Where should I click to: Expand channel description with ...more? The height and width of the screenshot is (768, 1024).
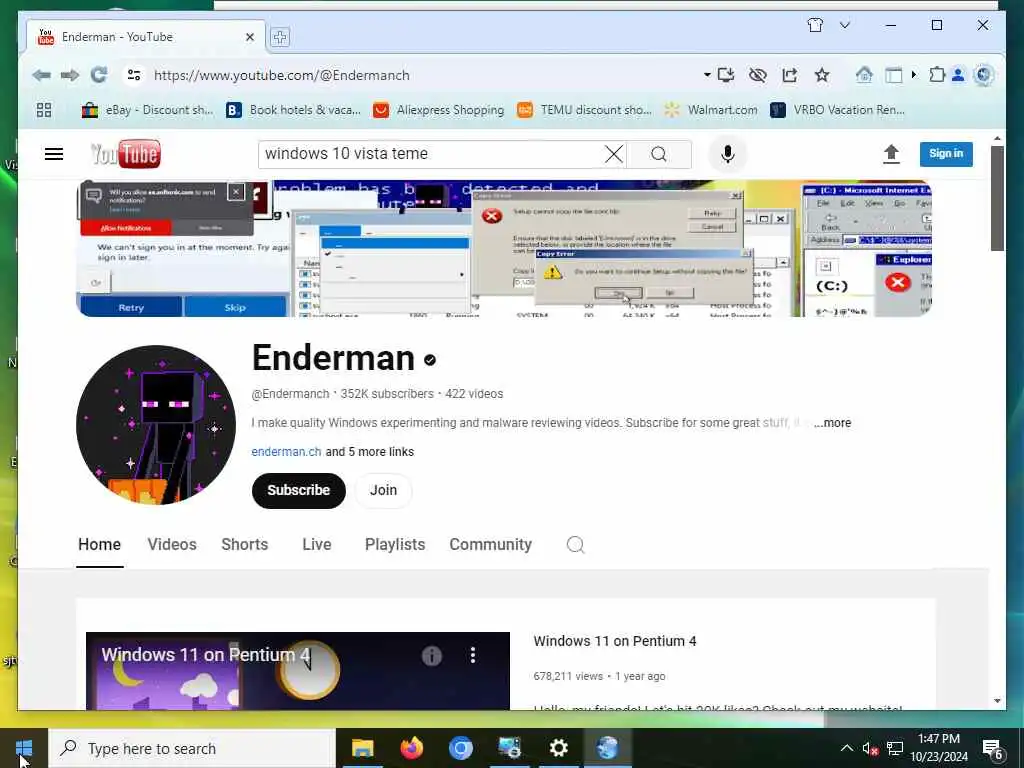832,423
